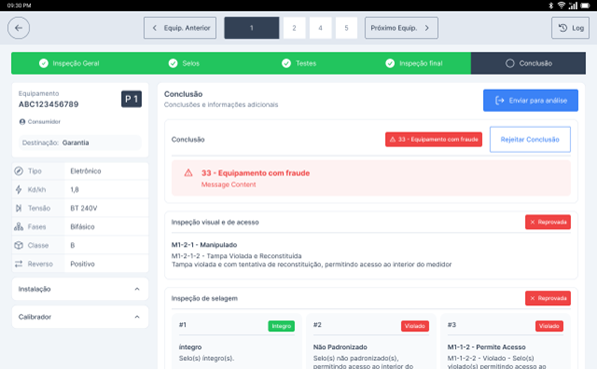The image size is (598, 370).
Task: Open the Inspeção final step
Action: [x=414, y=63]
